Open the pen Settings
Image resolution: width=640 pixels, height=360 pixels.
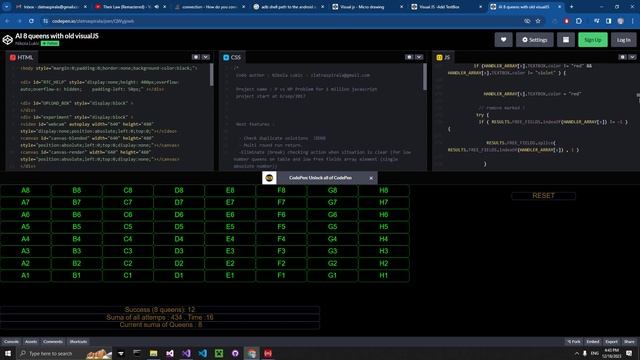click(x=534, y=40)
